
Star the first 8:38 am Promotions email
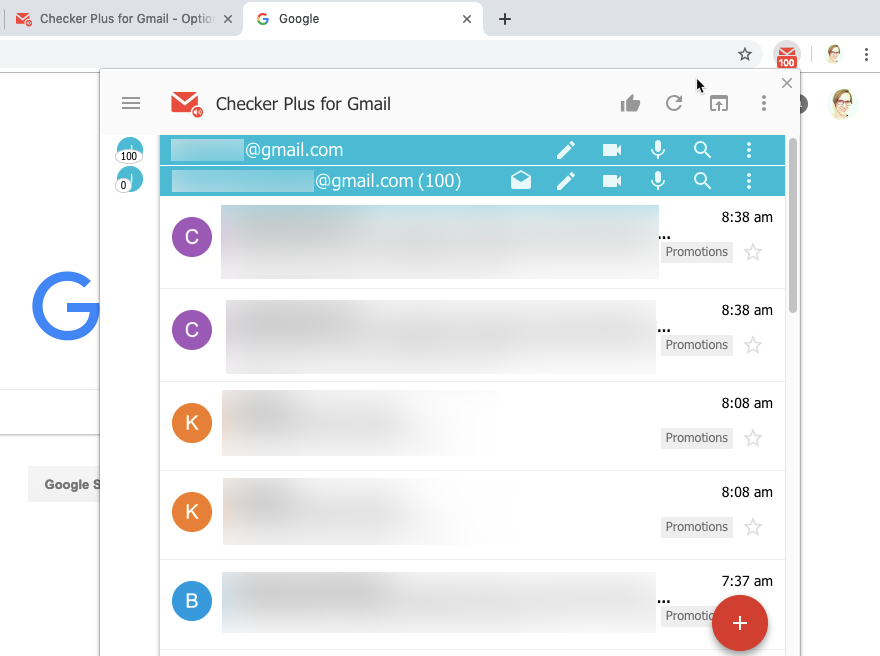pyautogui.click(x=753, y=252)
